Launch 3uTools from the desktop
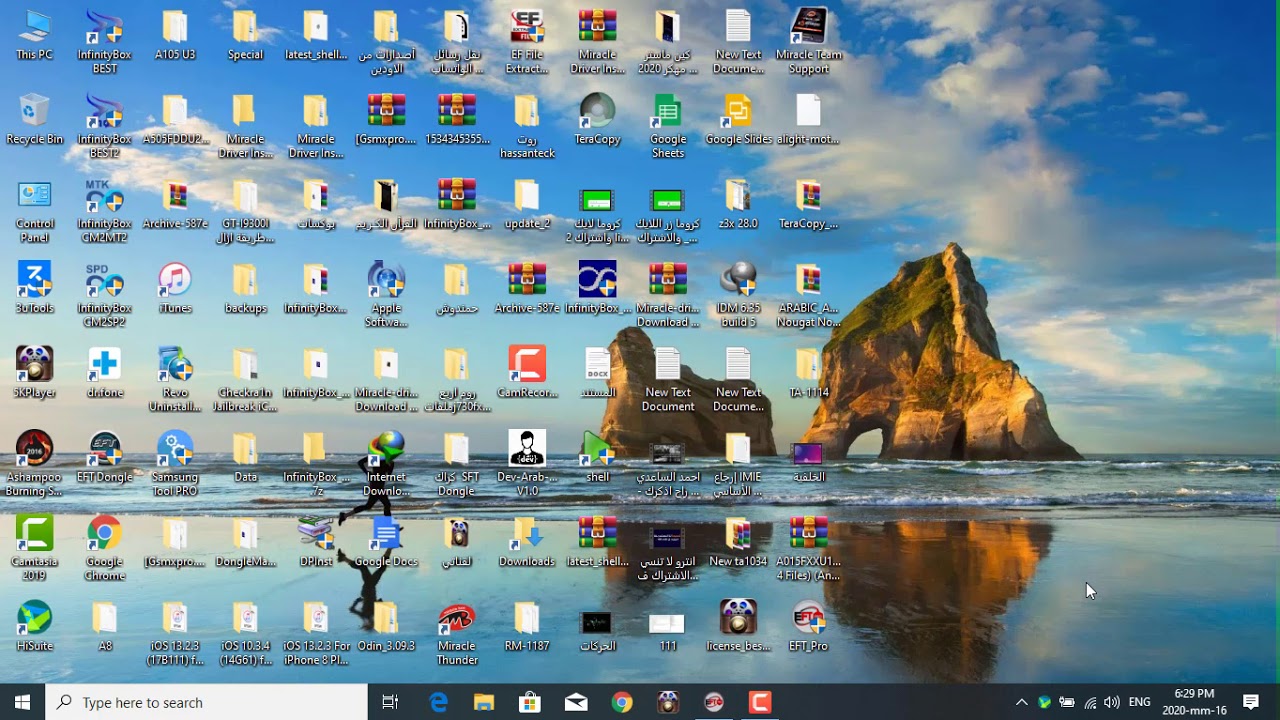This screenshot has height=720, width=1280. [34, 288]
